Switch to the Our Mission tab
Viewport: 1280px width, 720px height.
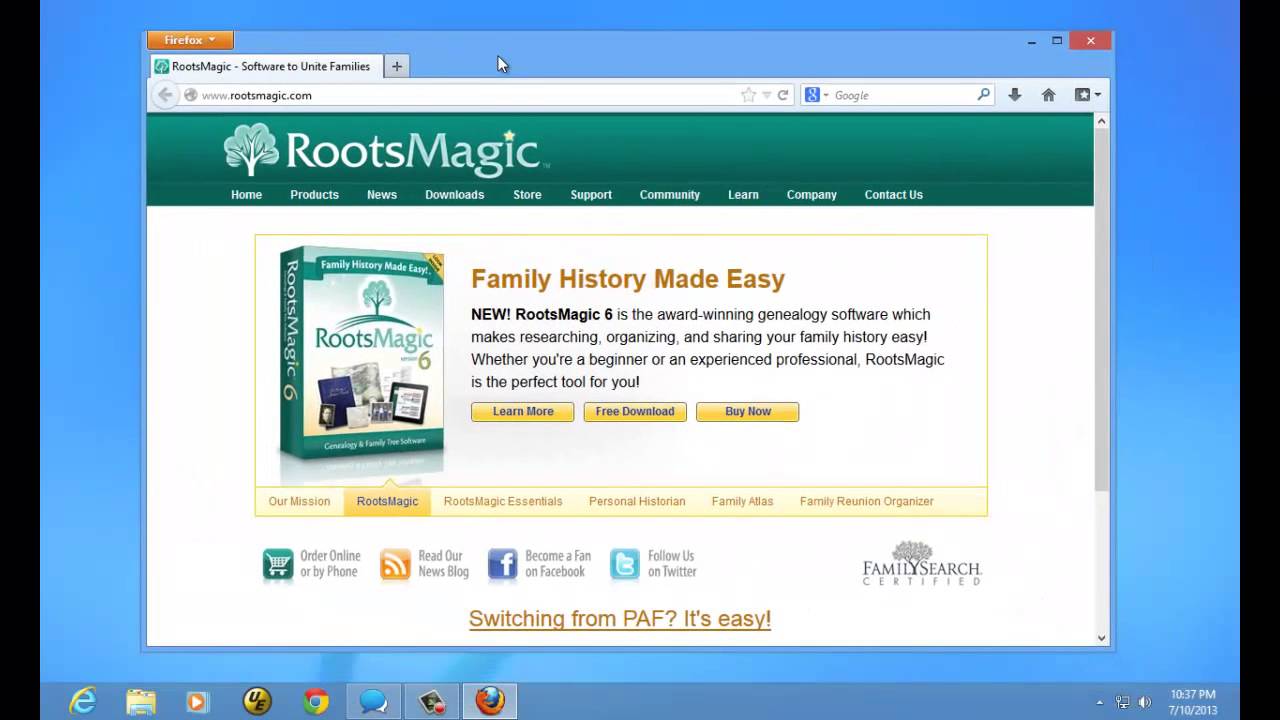(299, 501)
